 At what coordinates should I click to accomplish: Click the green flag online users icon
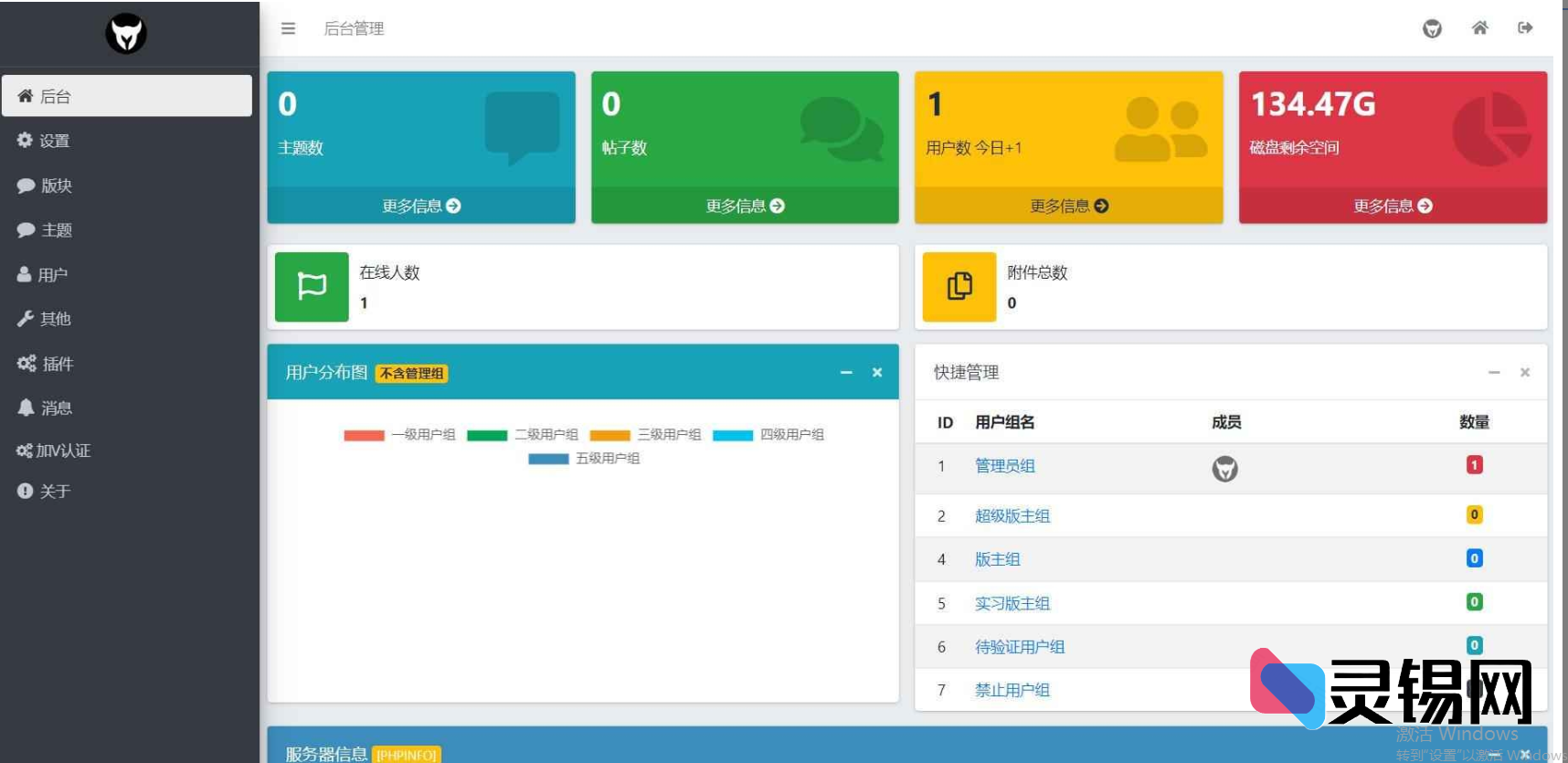click(312, 287)
